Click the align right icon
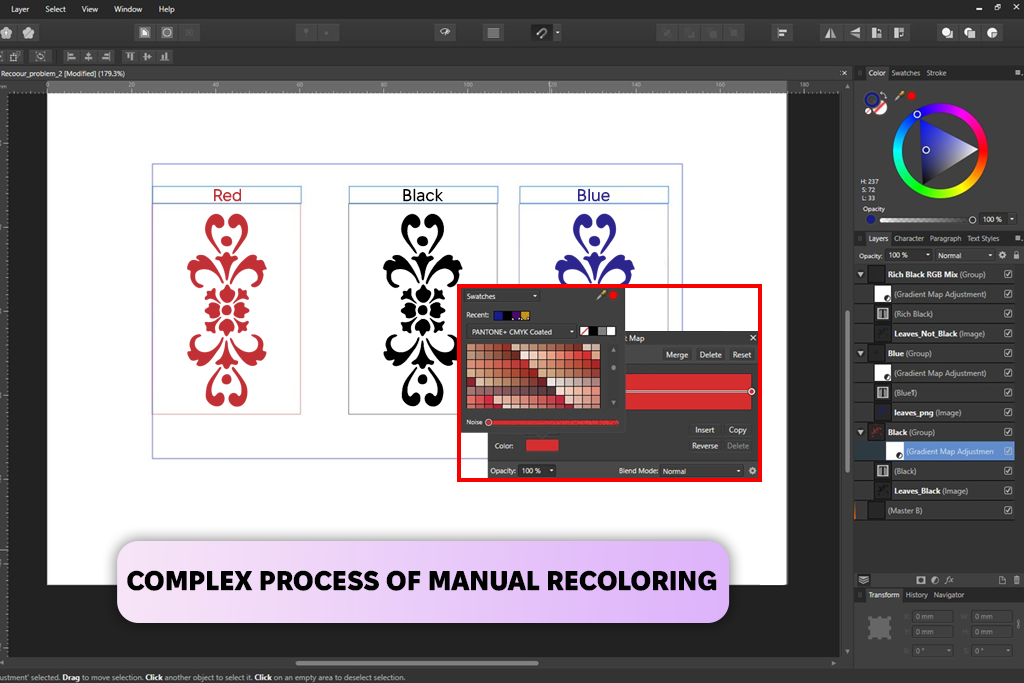This screenshot has width=1024, height=683. 106,57
